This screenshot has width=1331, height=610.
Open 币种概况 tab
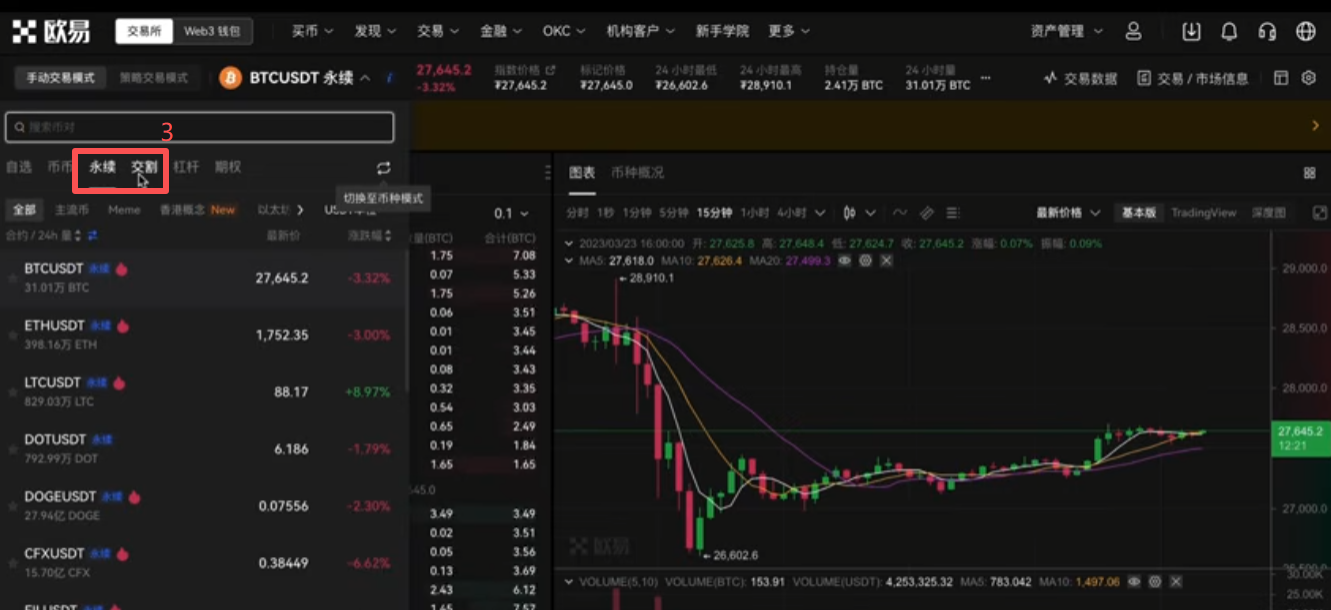click(637, 173)
